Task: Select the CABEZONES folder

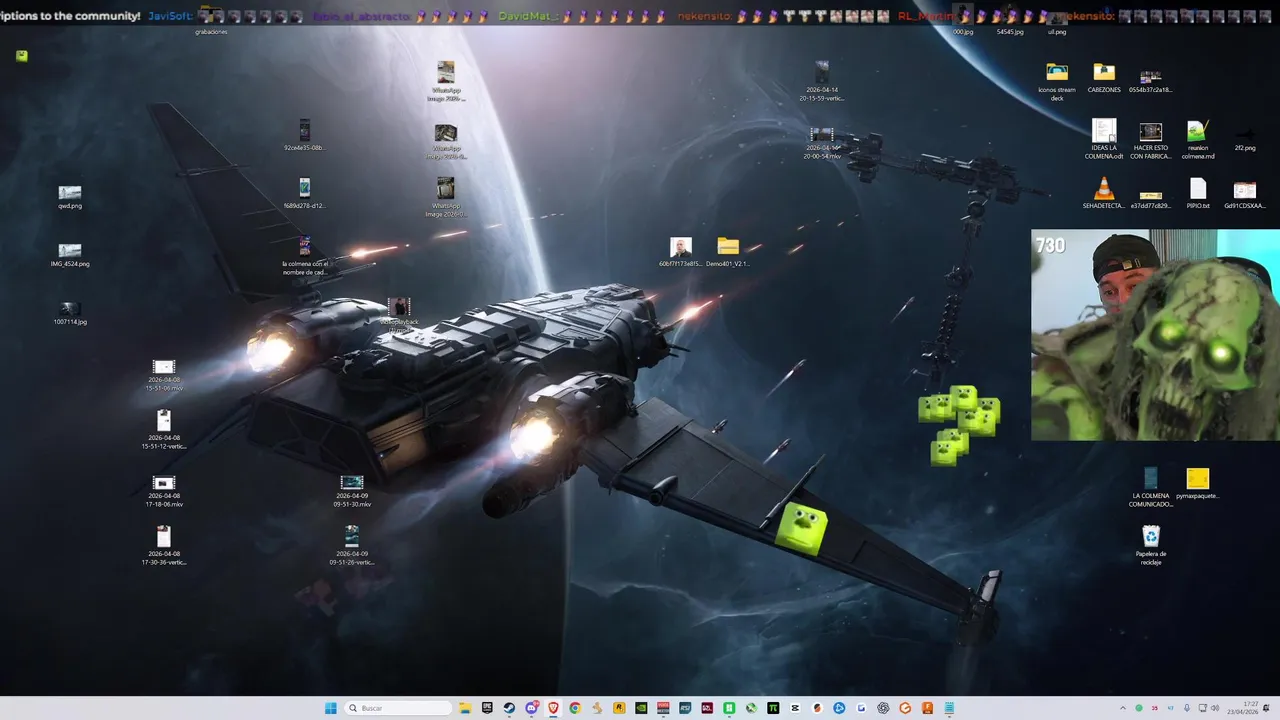Action: tap(1104, 78)
